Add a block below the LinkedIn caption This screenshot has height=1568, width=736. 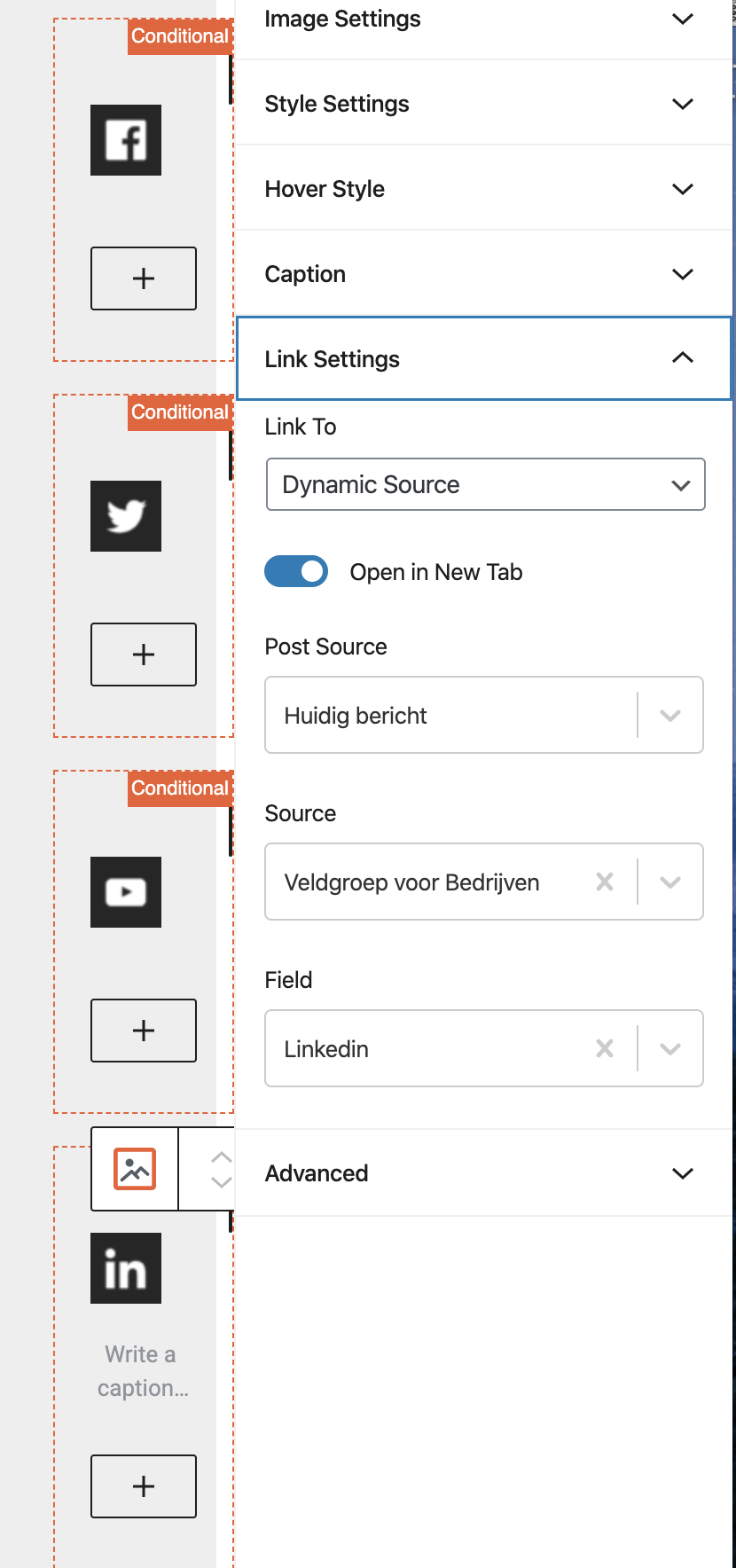[144, 1486]
